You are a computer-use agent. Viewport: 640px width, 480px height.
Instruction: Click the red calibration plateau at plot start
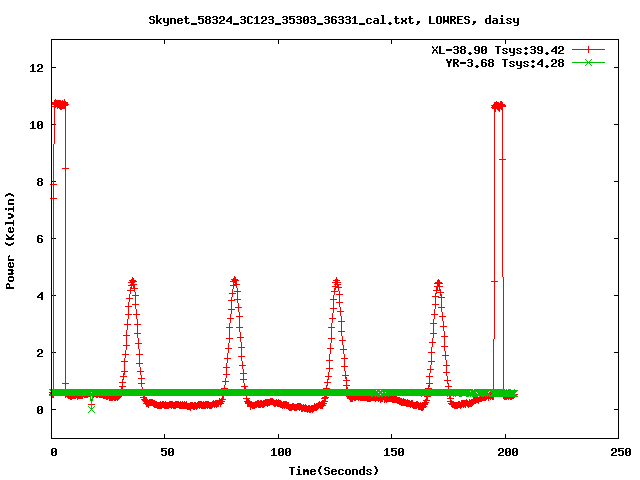tap(60, 104)
